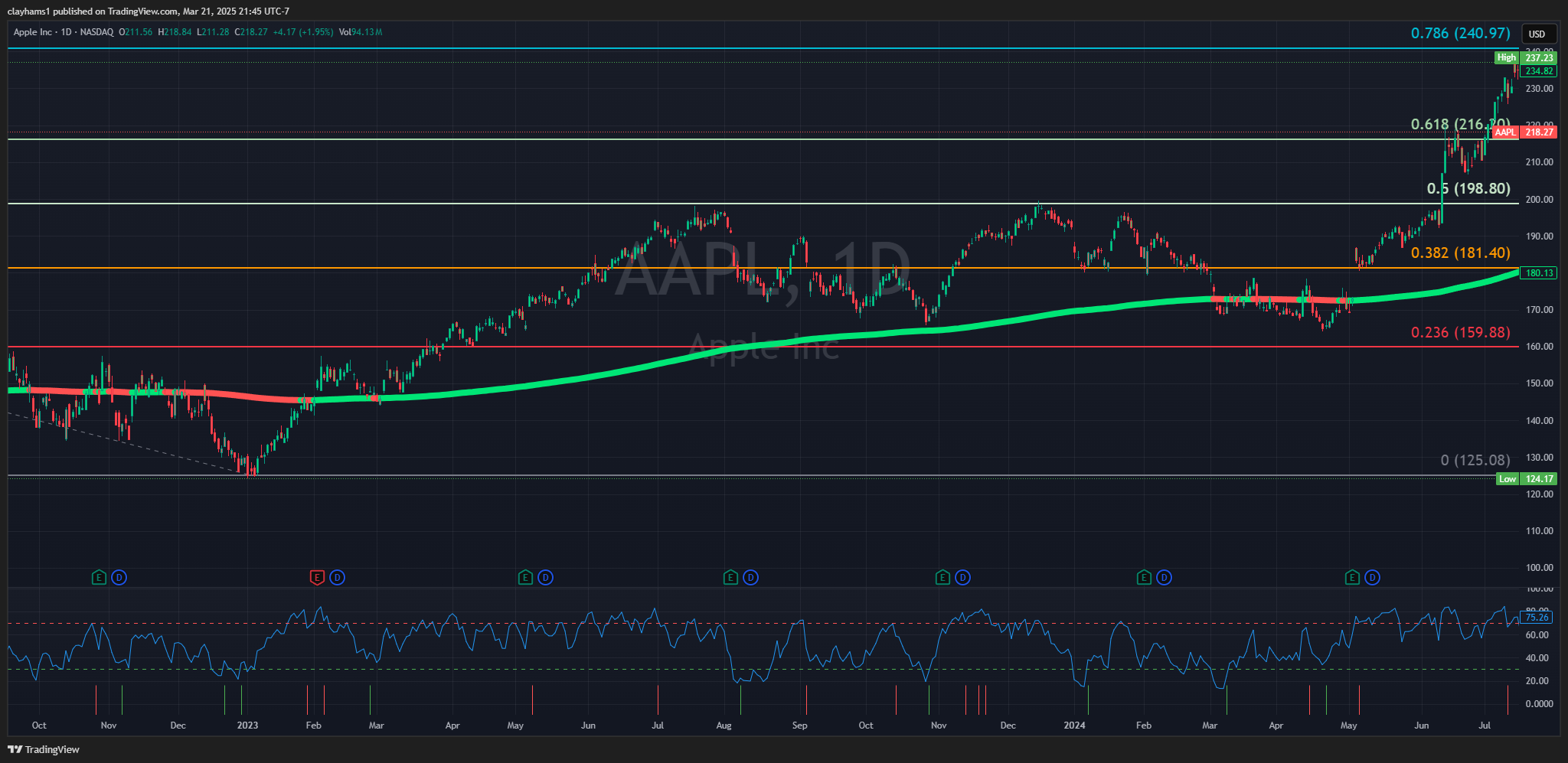The image size is (1568, 763).
Task: Click the 230.00 tick on price scale
Action: pos(1539,89)
